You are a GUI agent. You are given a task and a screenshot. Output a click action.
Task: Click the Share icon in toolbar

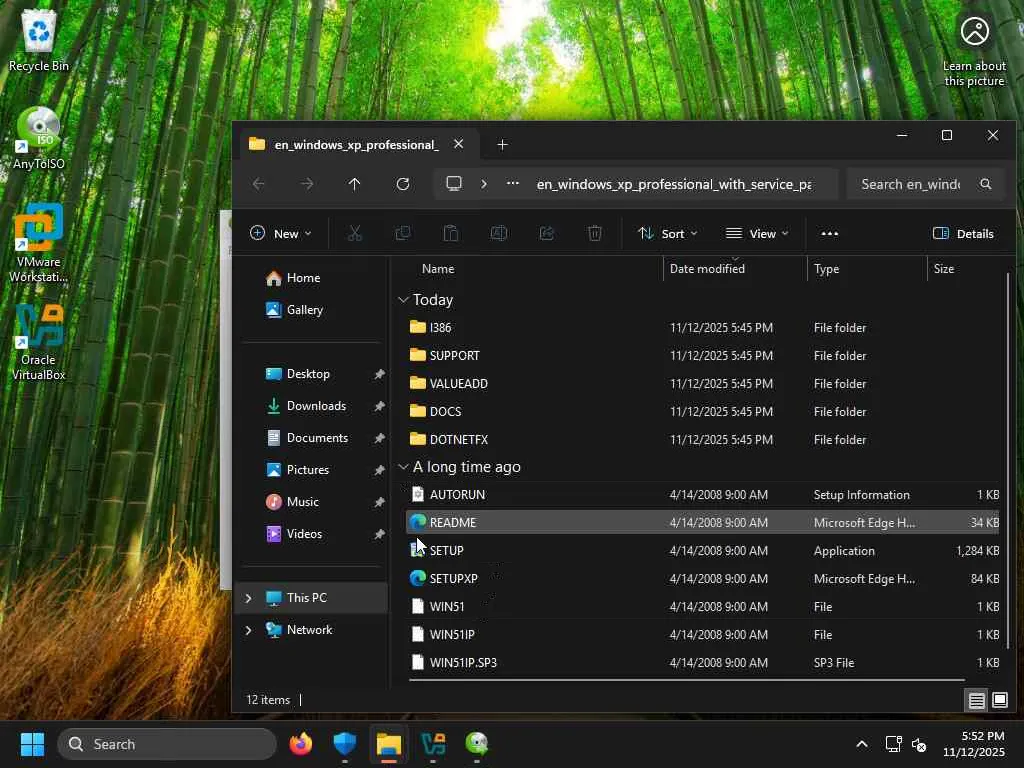pyautogui.click(x=547, y=233)
